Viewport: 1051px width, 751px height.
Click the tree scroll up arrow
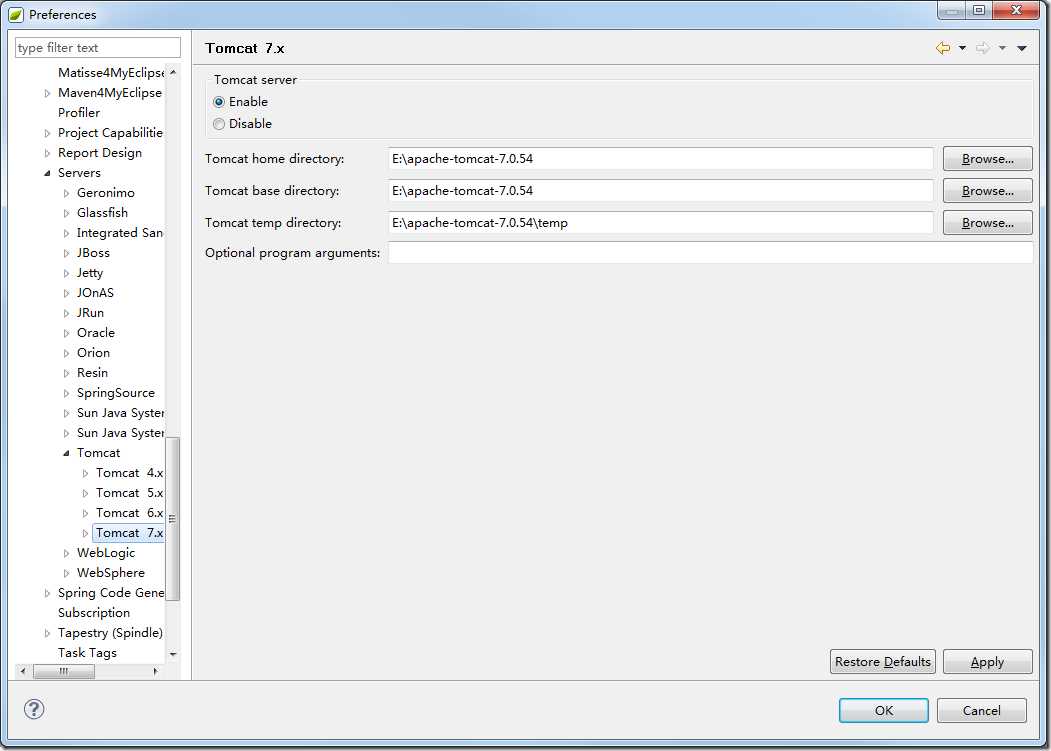(x=173, y=72)
